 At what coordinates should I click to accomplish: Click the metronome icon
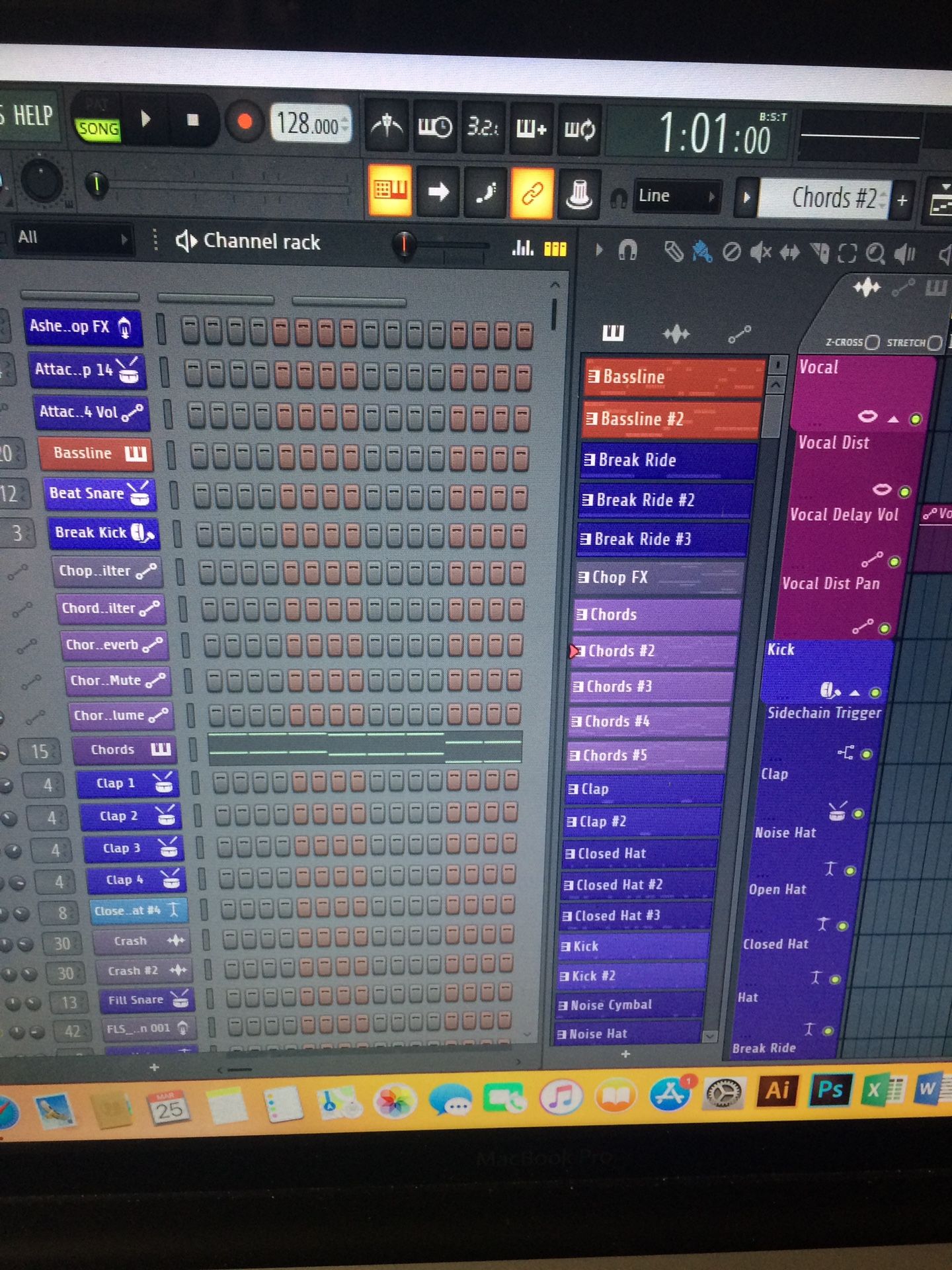pos(387,126)
